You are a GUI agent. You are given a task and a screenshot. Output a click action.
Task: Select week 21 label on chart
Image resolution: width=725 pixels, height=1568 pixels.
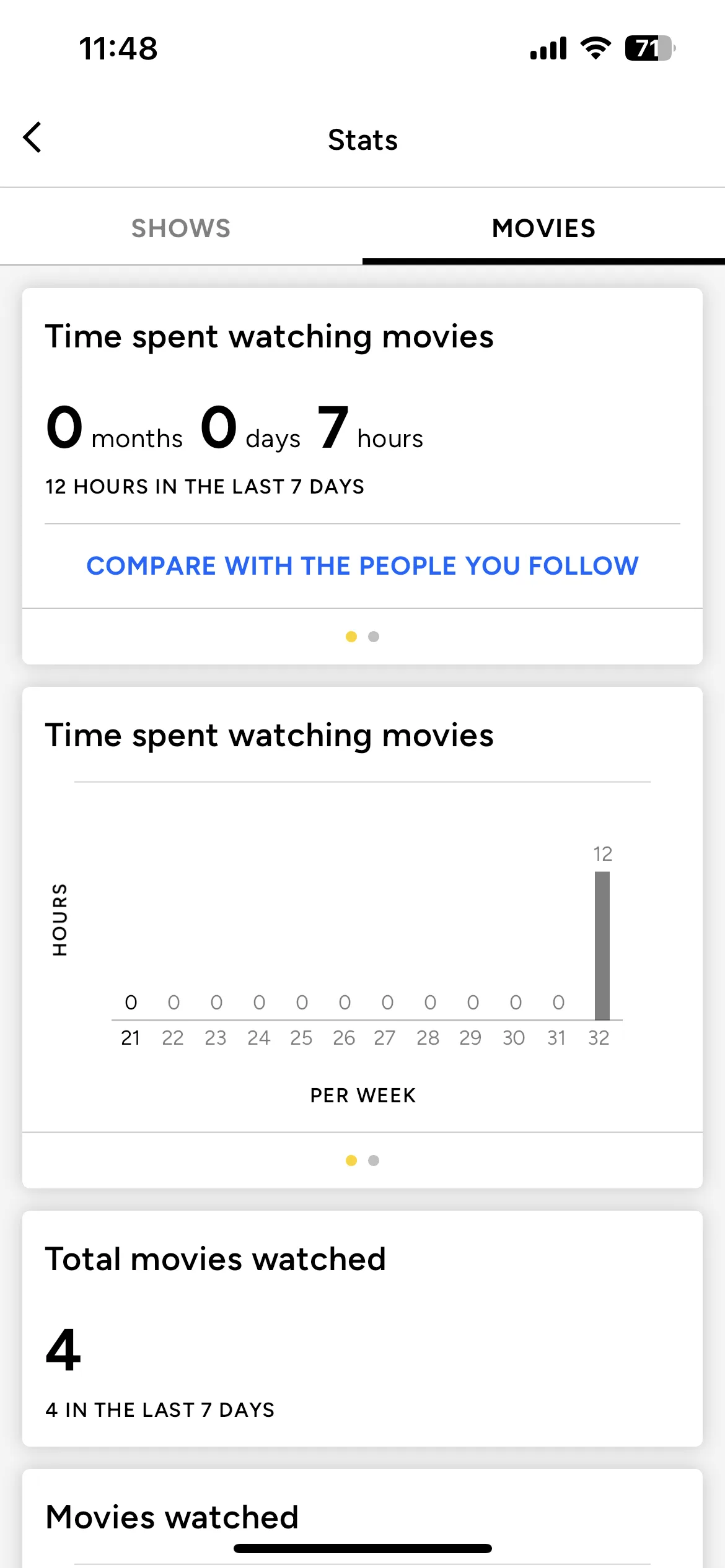click(x=130, y=1038)
